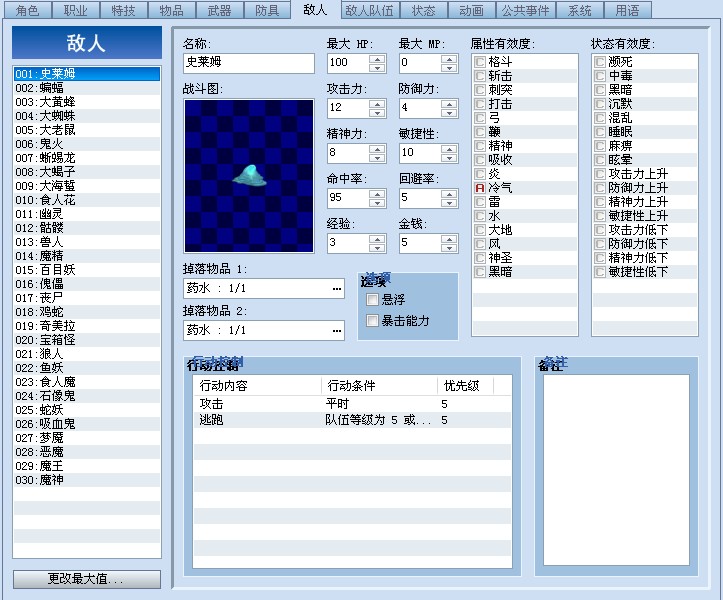Toggle 斩击 element efficiency box

pos(480,76)
